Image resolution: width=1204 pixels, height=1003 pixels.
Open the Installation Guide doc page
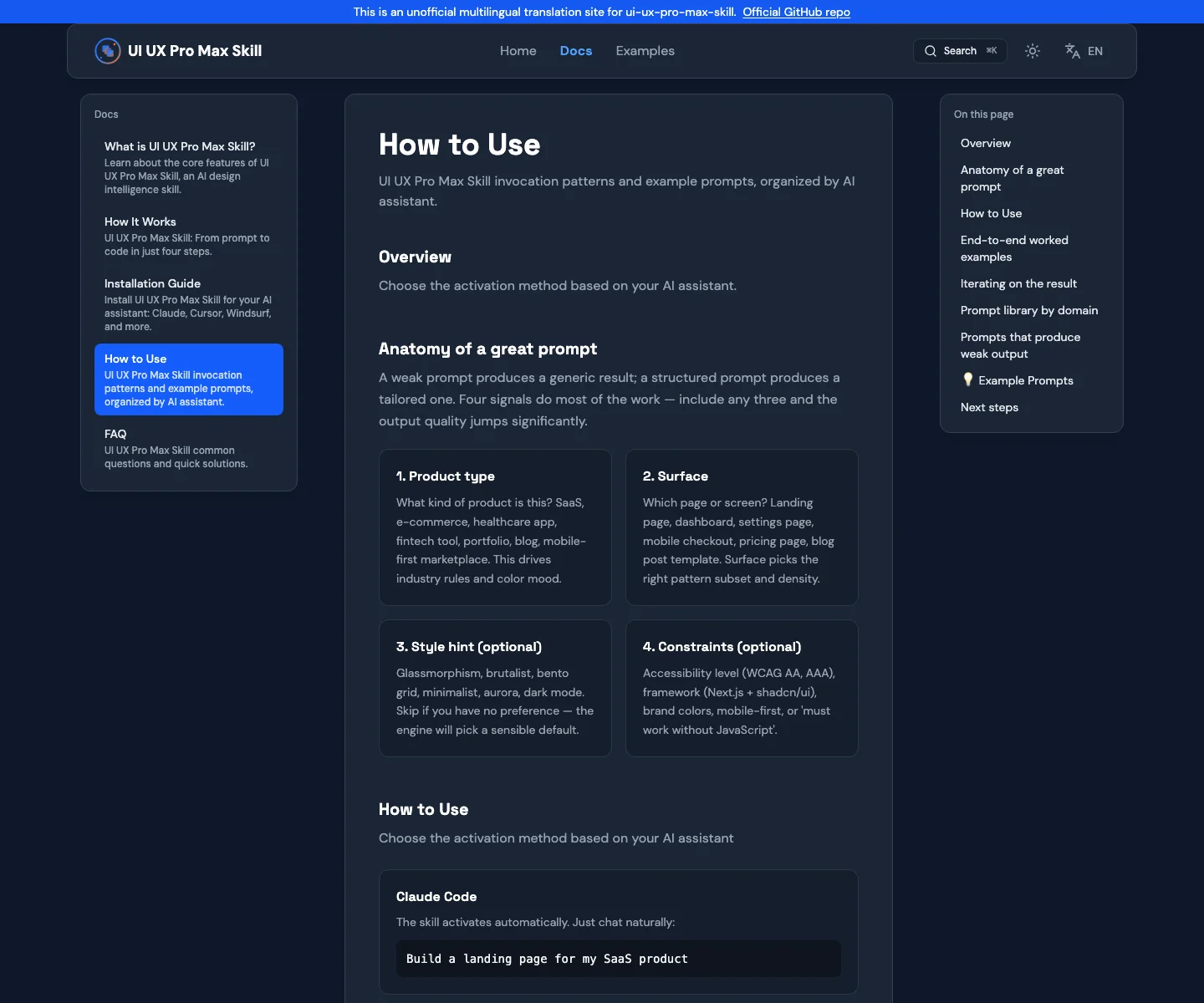189,304
